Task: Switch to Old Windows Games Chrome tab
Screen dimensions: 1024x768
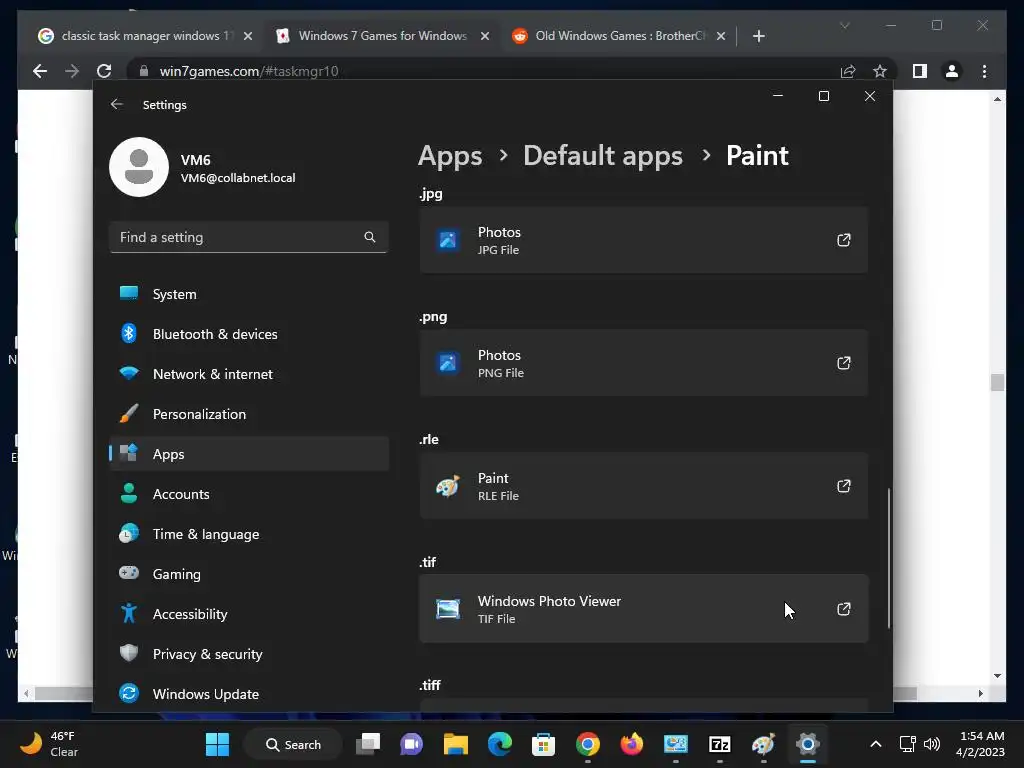Action: point(618,36)
